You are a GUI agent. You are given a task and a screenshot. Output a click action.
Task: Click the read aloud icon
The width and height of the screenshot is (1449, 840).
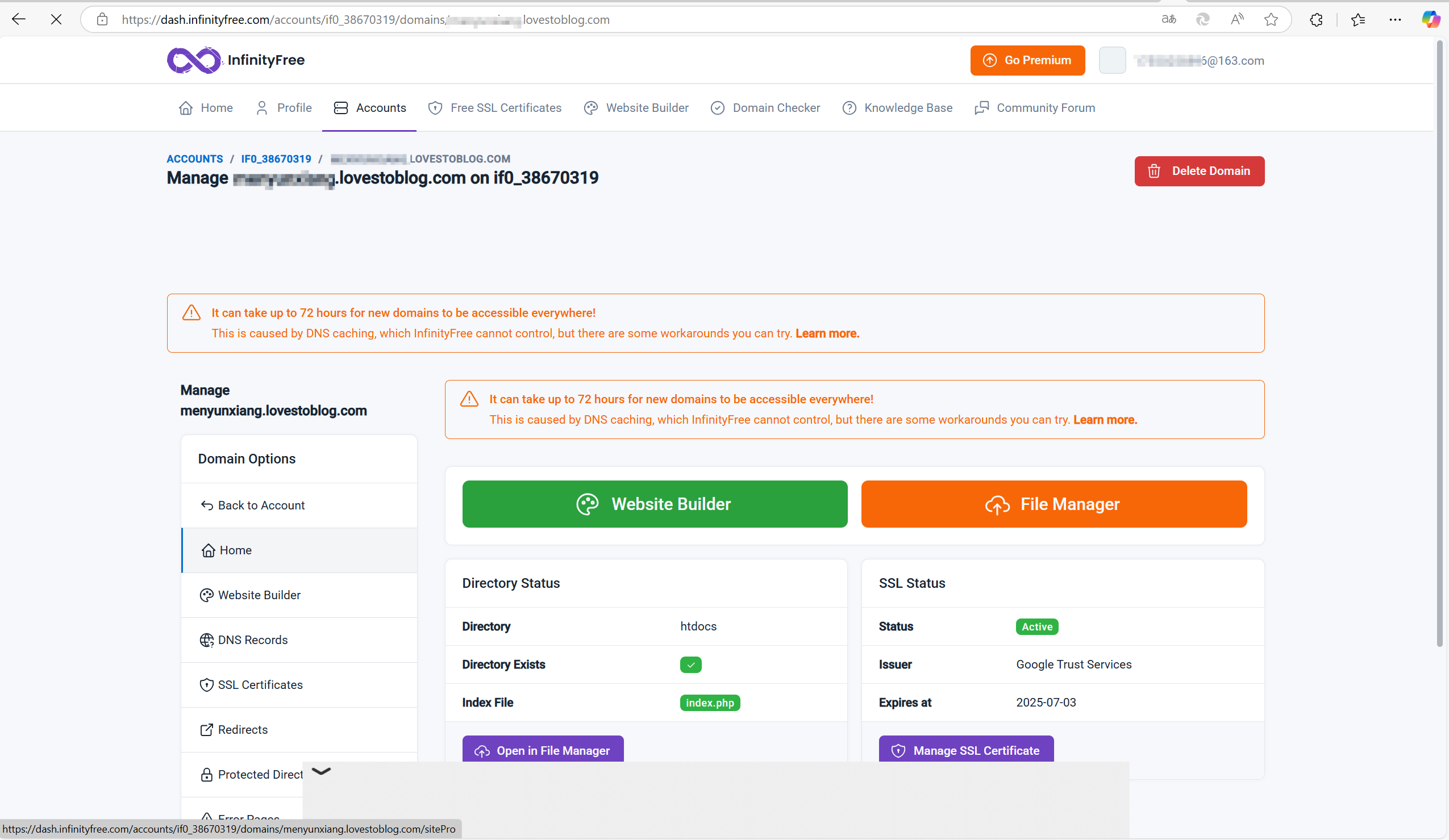(1236, 19)
